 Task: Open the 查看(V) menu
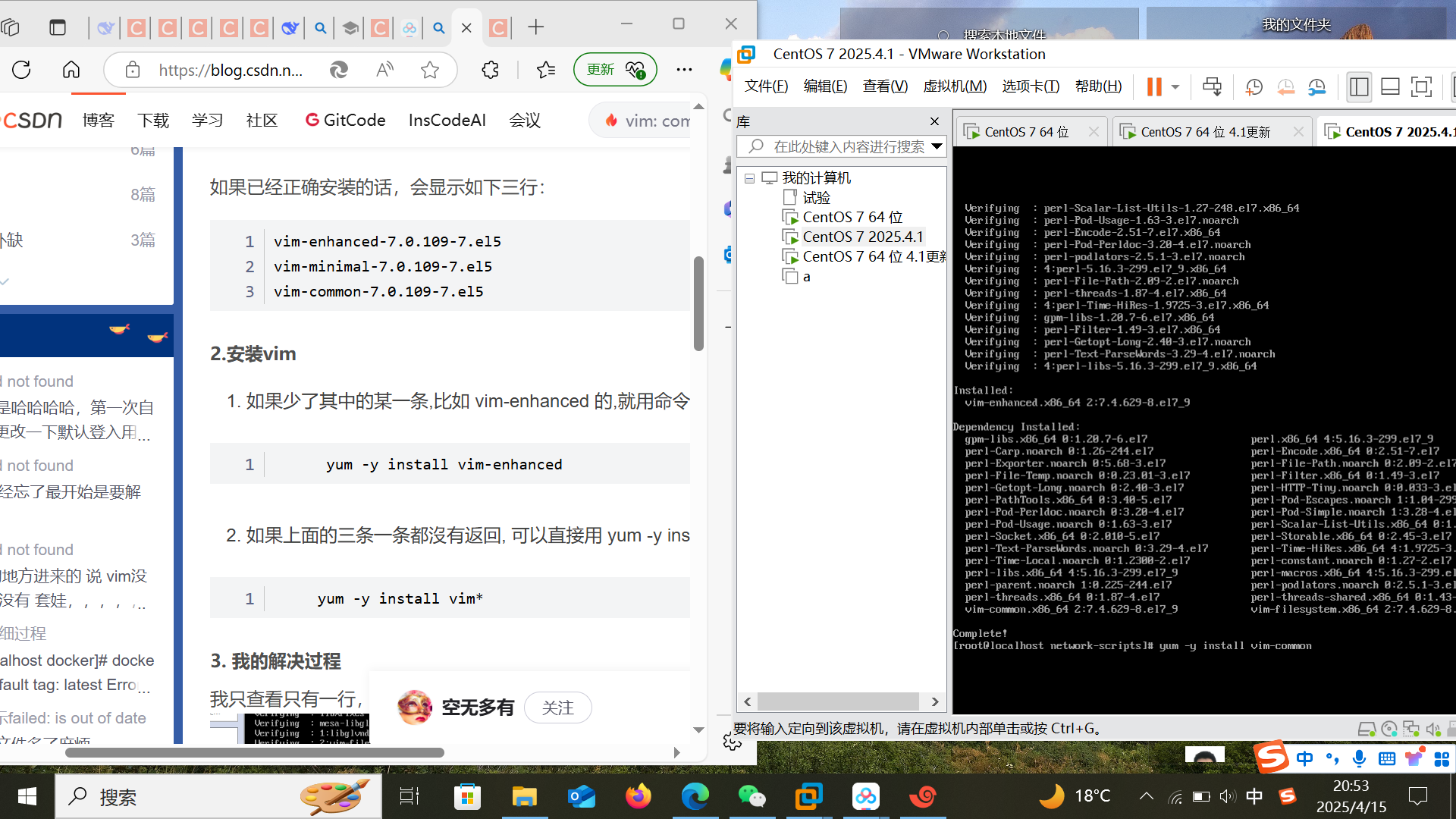coord(885,86)
